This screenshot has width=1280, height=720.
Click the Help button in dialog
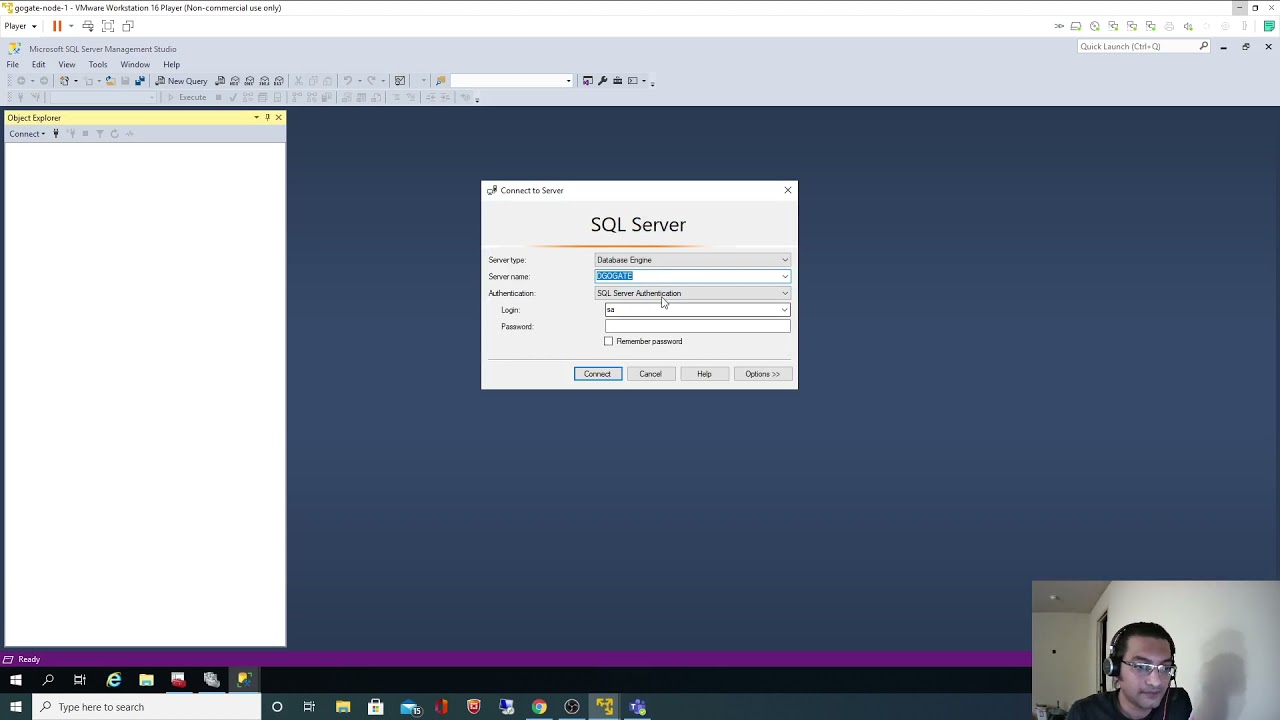coord(704,374)
